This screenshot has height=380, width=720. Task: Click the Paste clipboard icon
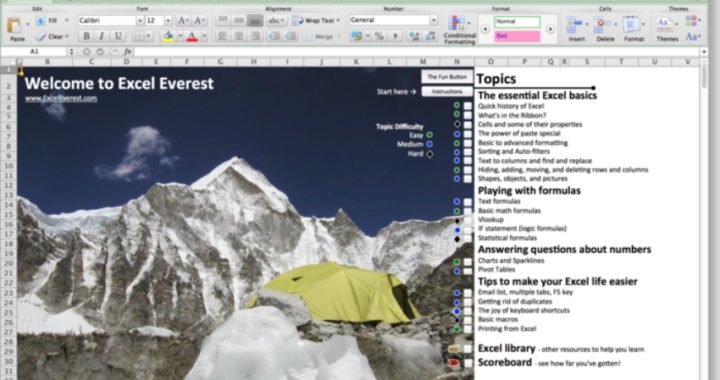(15, 26)
